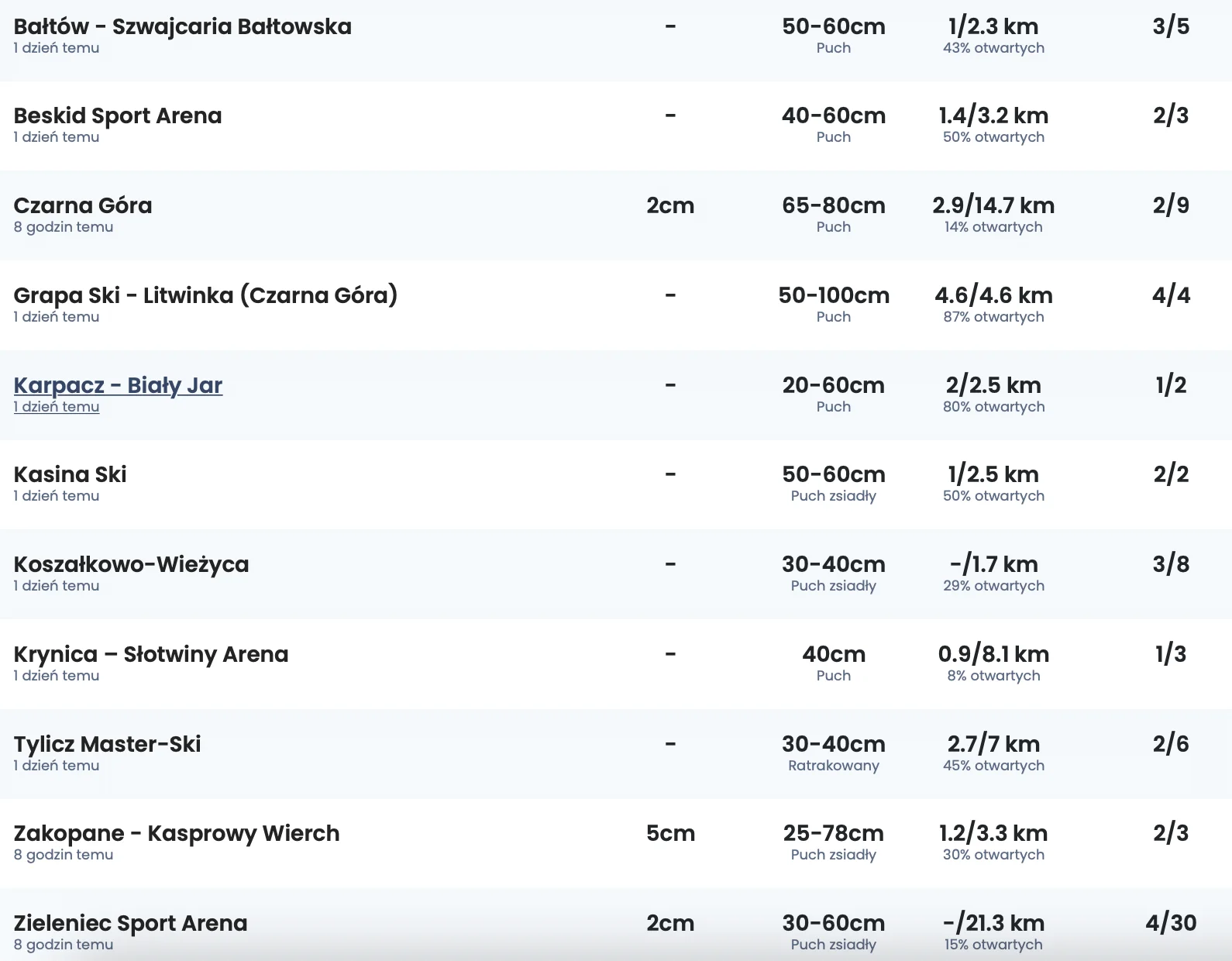Click the 40cm depth for Krynica Słotwiny

click(x=834, y=654)
